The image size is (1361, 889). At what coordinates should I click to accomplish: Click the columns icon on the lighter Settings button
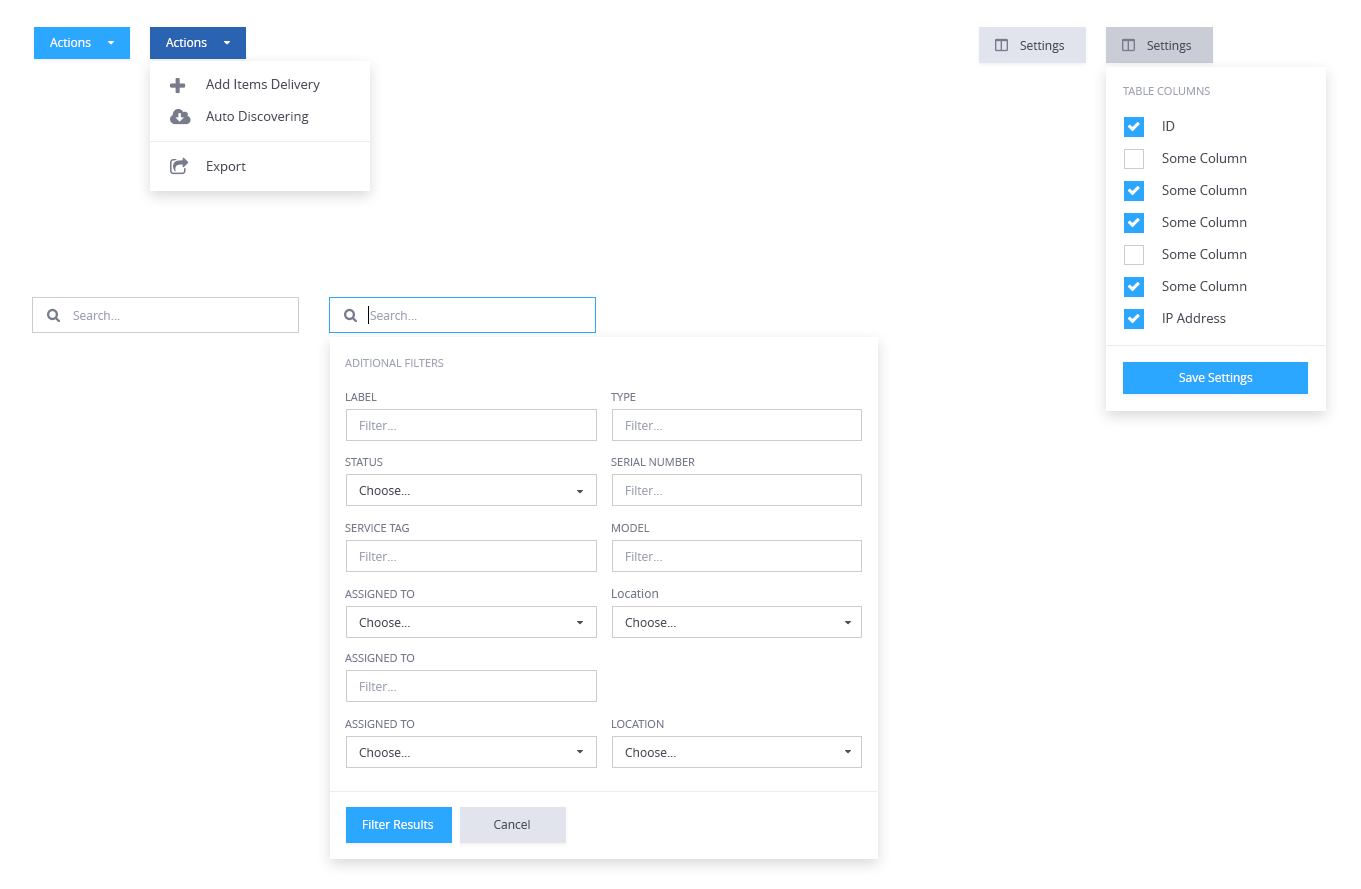pyautogui.click(x=1001, y=45)
